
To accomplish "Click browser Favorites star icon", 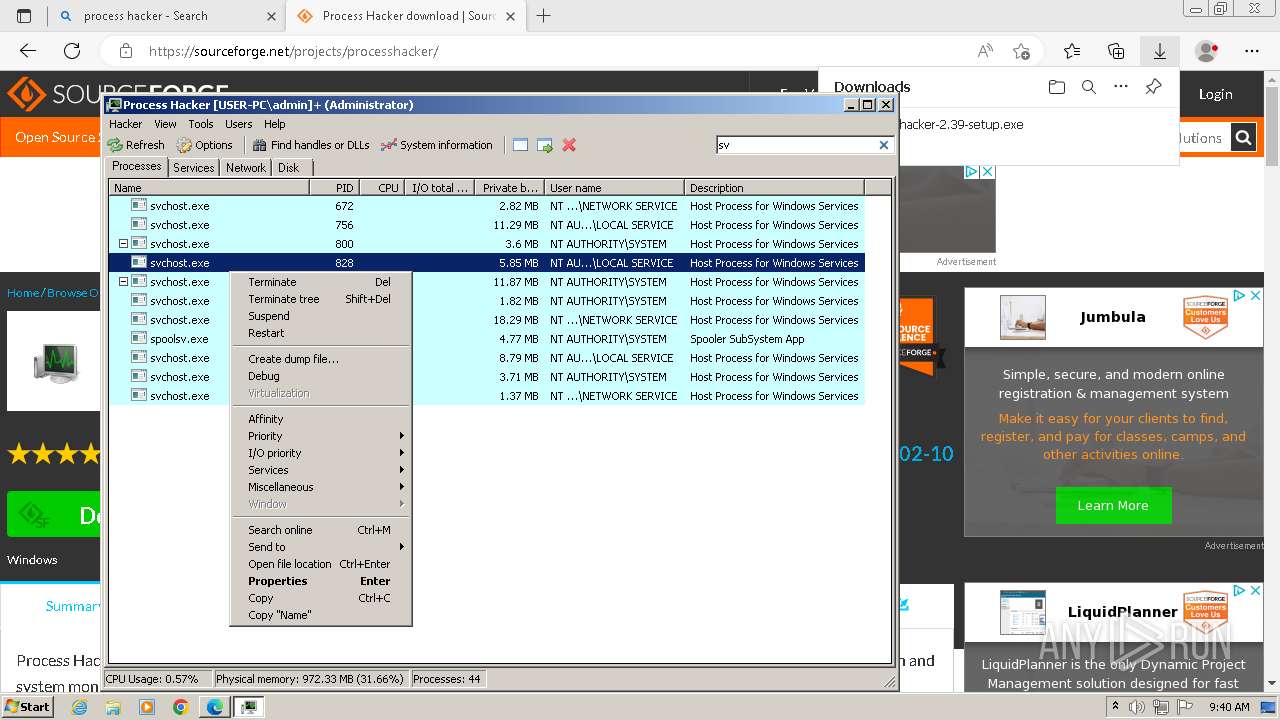I will point(1072,51).
